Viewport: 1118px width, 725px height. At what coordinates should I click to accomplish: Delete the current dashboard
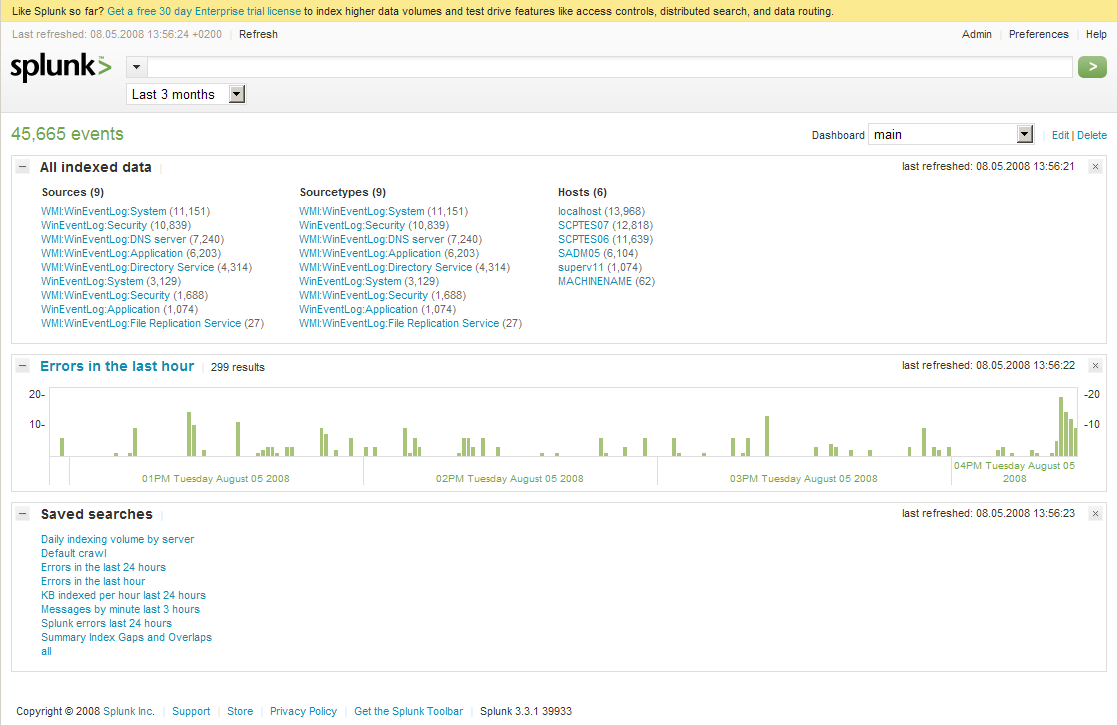click(x=1092, y=135)
